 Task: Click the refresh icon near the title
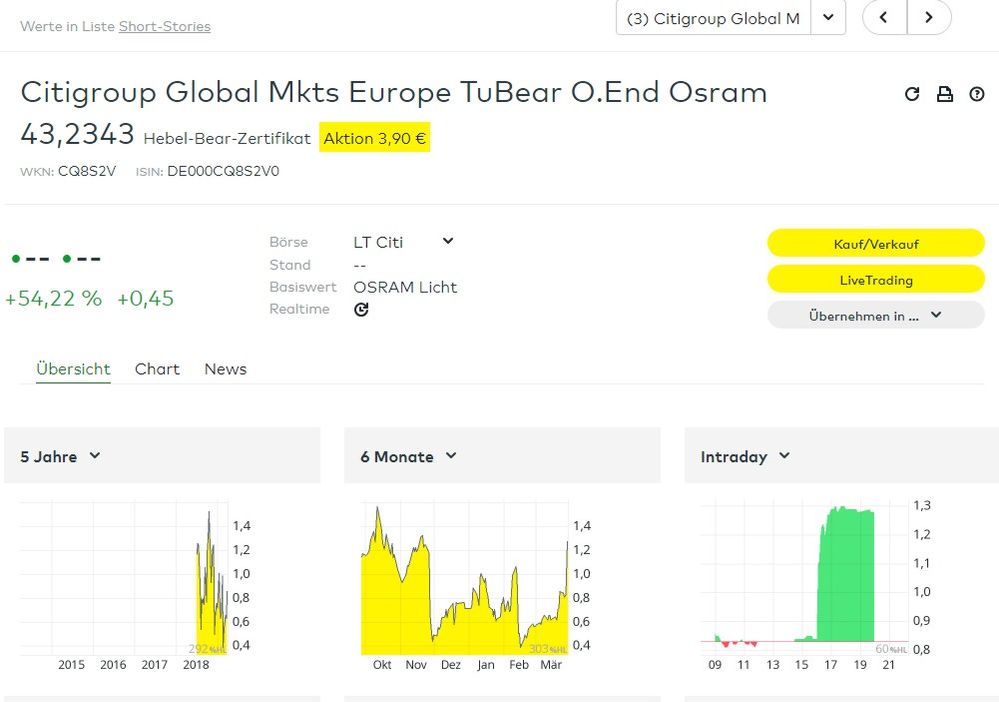(x=912, y=94)
